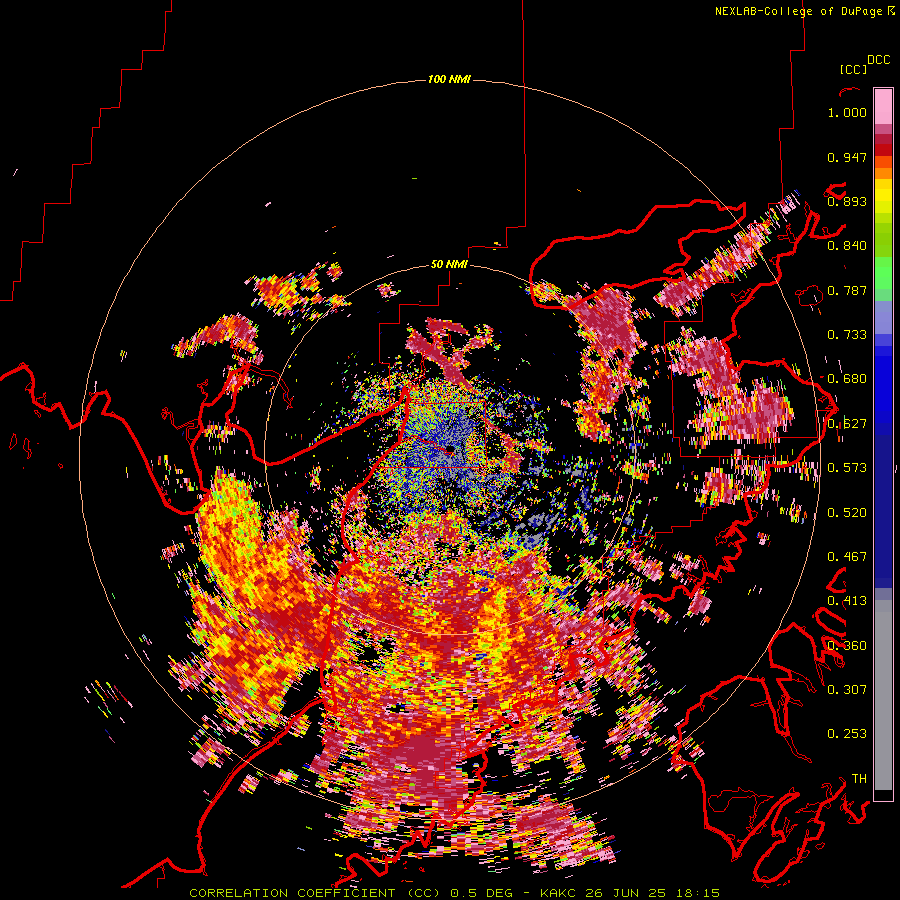Click the 0.573 scale value

click(847, 468)
